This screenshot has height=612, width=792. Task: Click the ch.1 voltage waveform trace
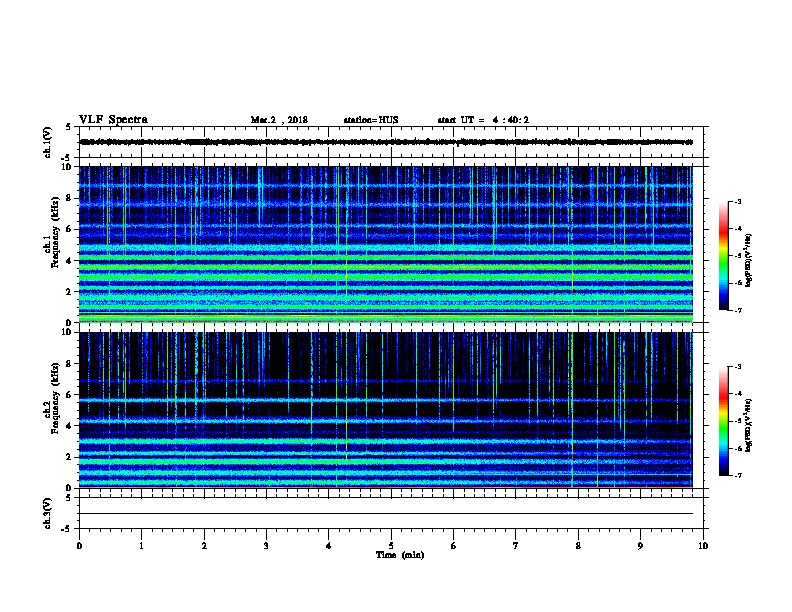[x=386, y=142]
